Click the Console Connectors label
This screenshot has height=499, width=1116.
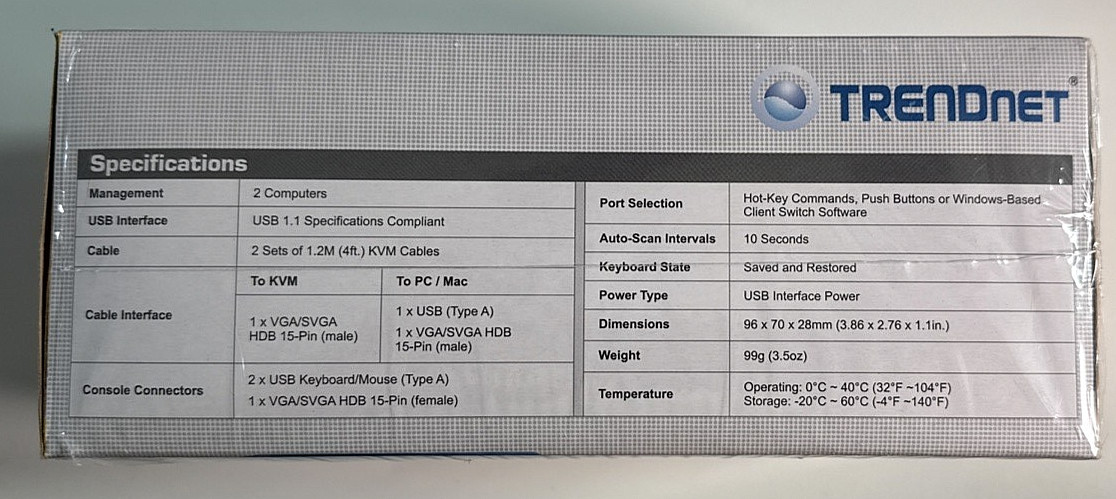click(142, 390)
